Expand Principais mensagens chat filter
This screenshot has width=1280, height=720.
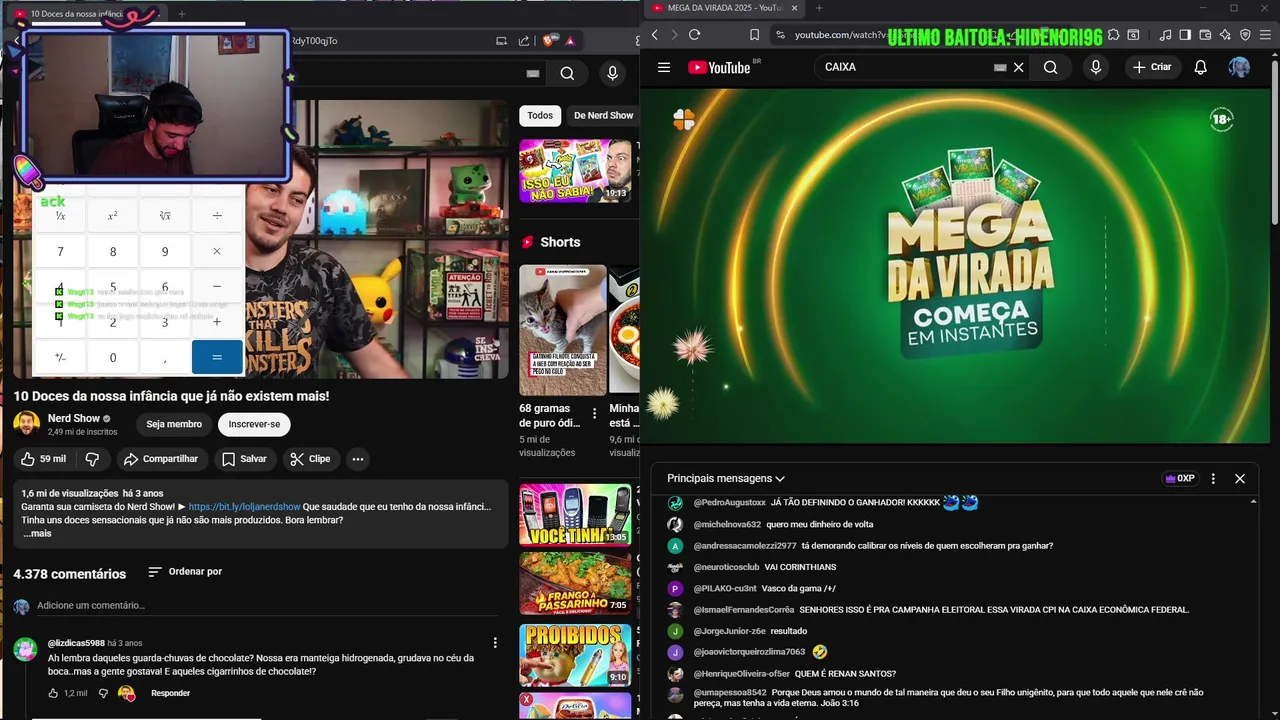(x=726, y=478)
